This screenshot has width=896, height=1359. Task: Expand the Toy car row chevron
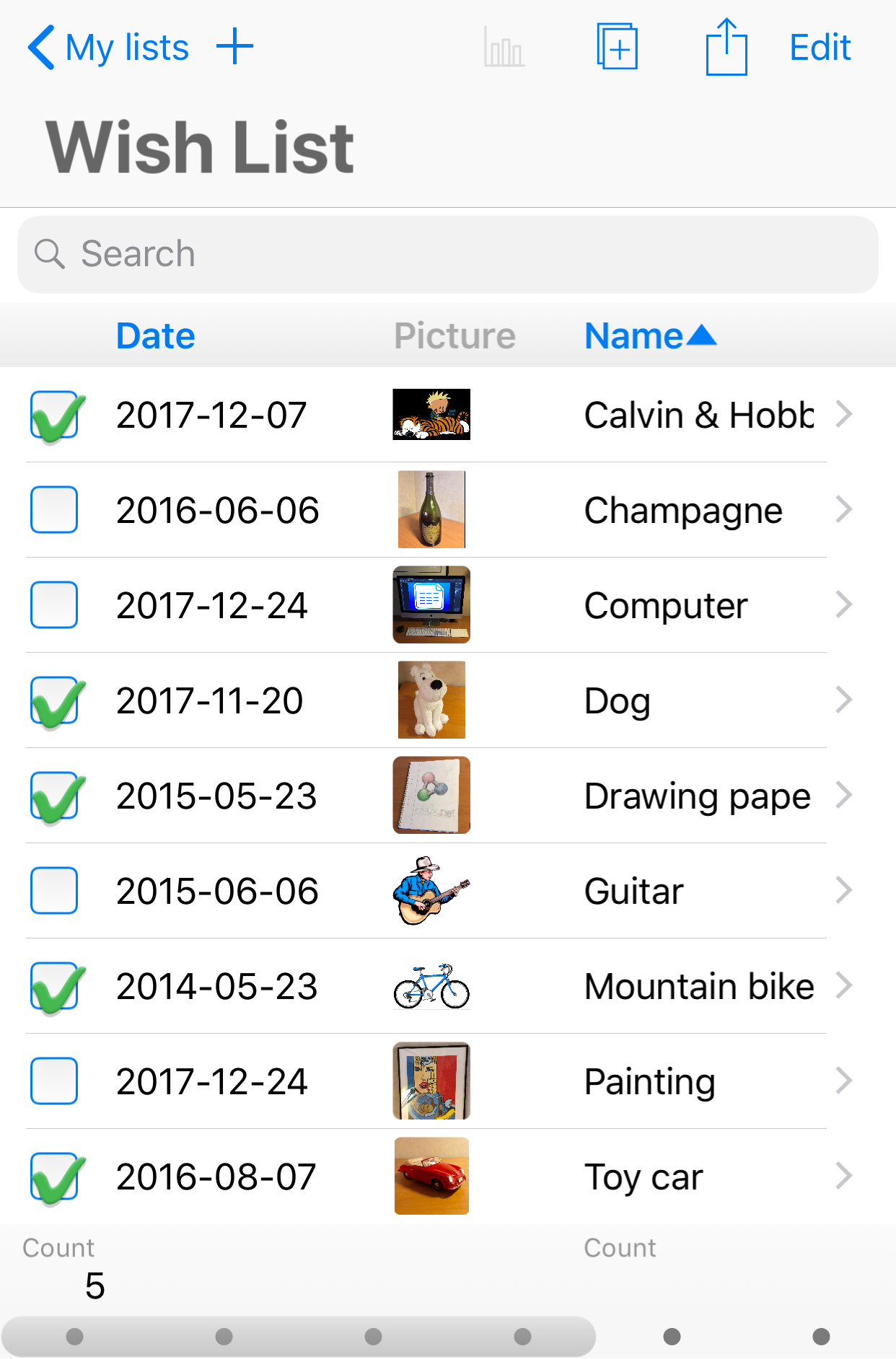pos(843,1176)
